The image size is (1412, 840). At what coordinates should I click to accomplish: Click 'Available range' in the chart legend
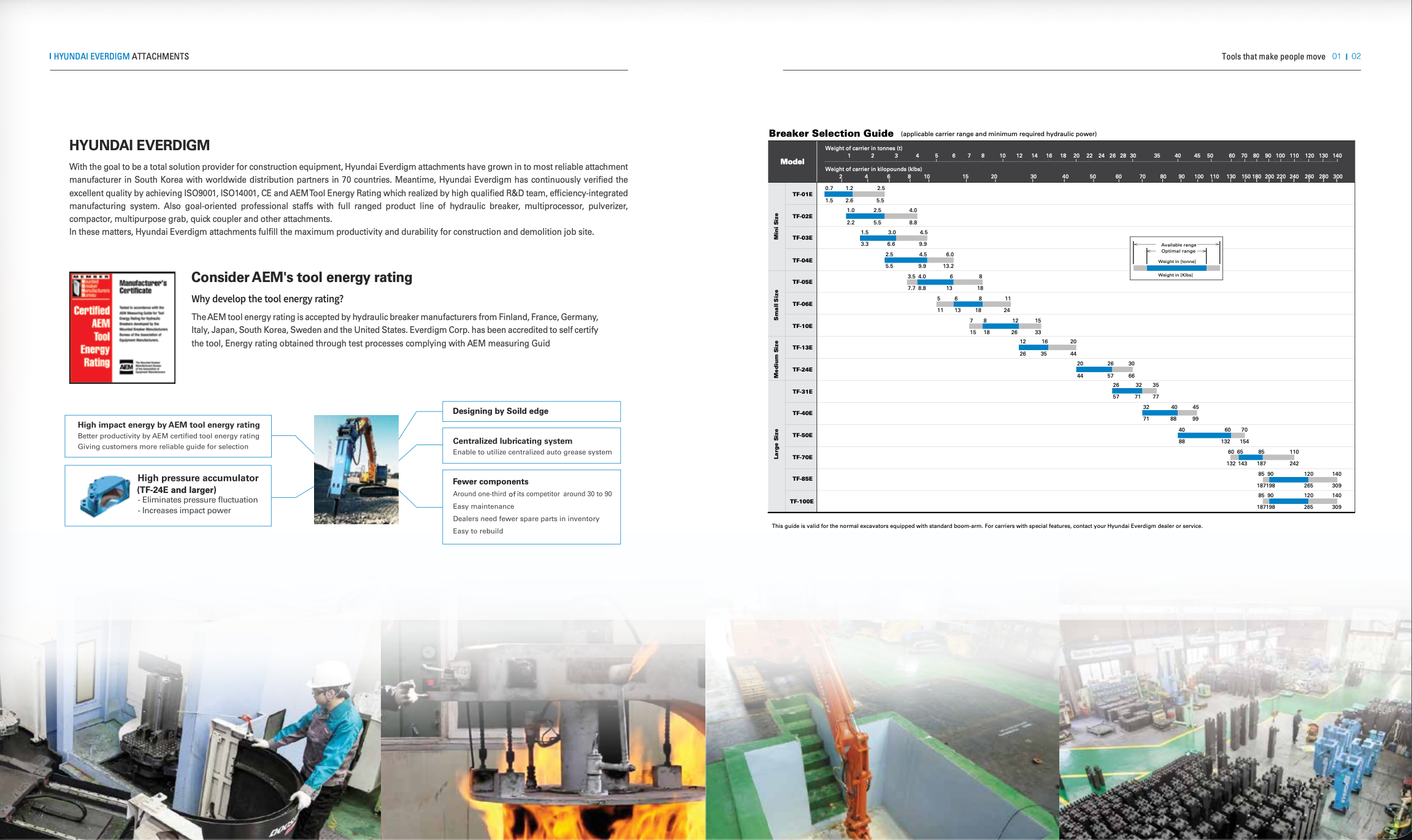pos(1178,245)
